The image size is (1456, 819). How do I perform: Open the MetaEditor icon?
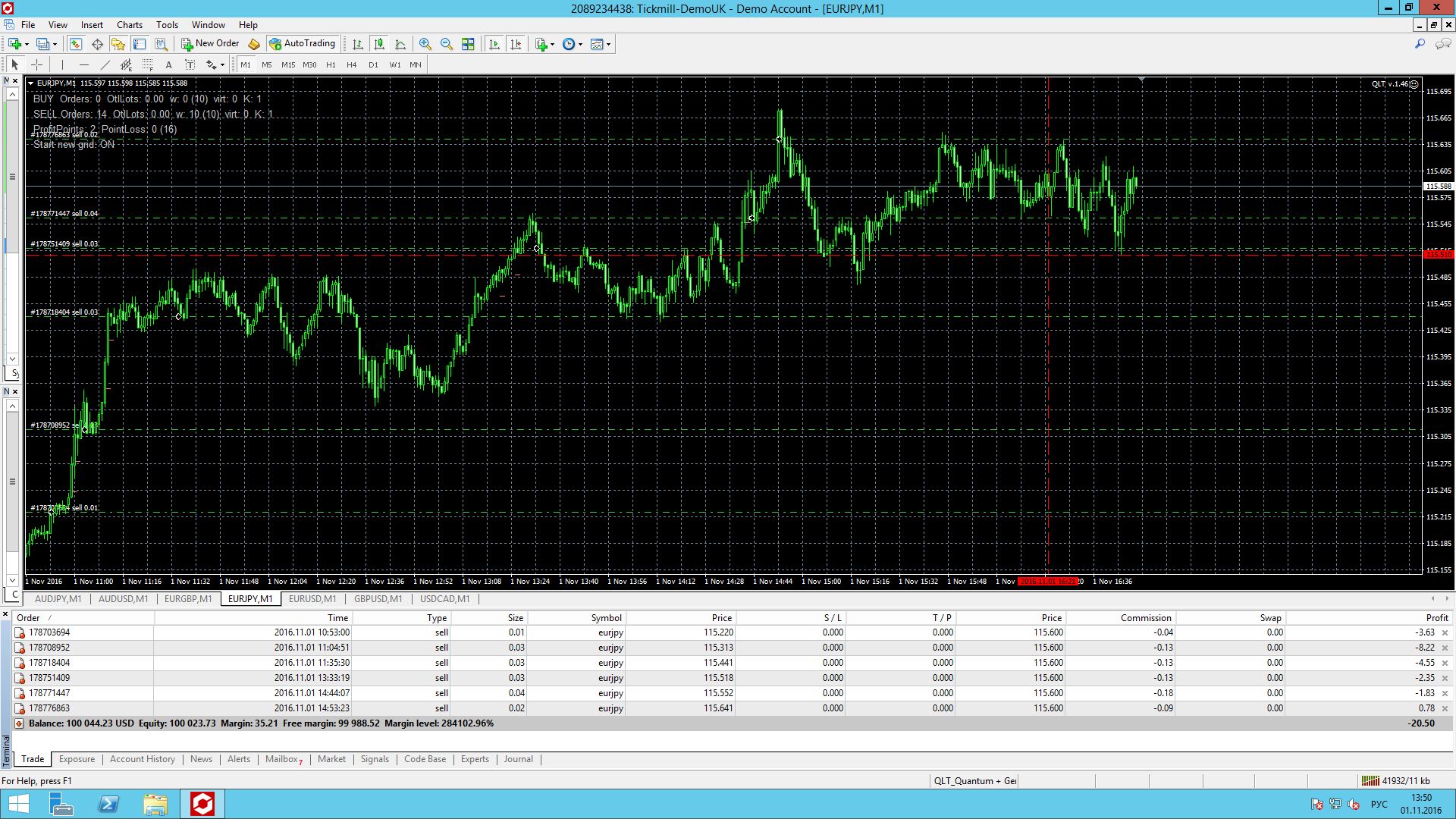254,44
